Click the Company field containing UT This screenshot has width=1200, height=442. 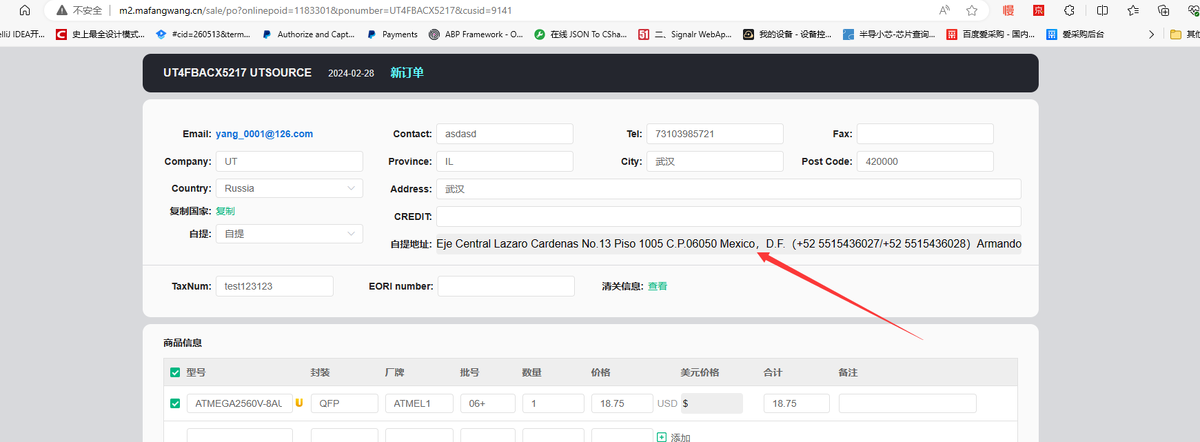pos(289,161)
